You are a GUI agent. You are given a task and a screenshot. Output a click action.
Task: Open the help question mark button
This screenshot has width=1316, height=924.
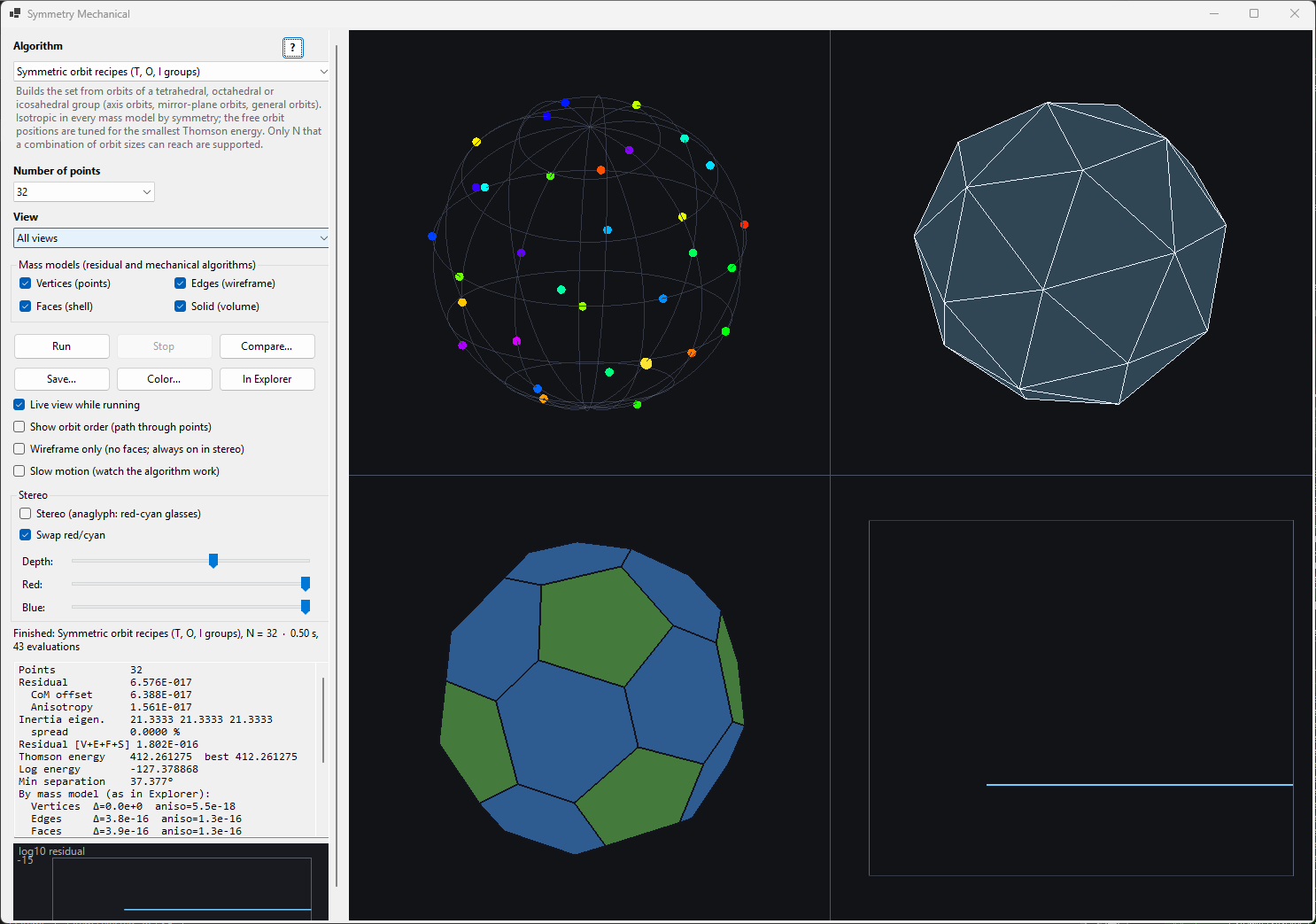(x=293, y=48)
